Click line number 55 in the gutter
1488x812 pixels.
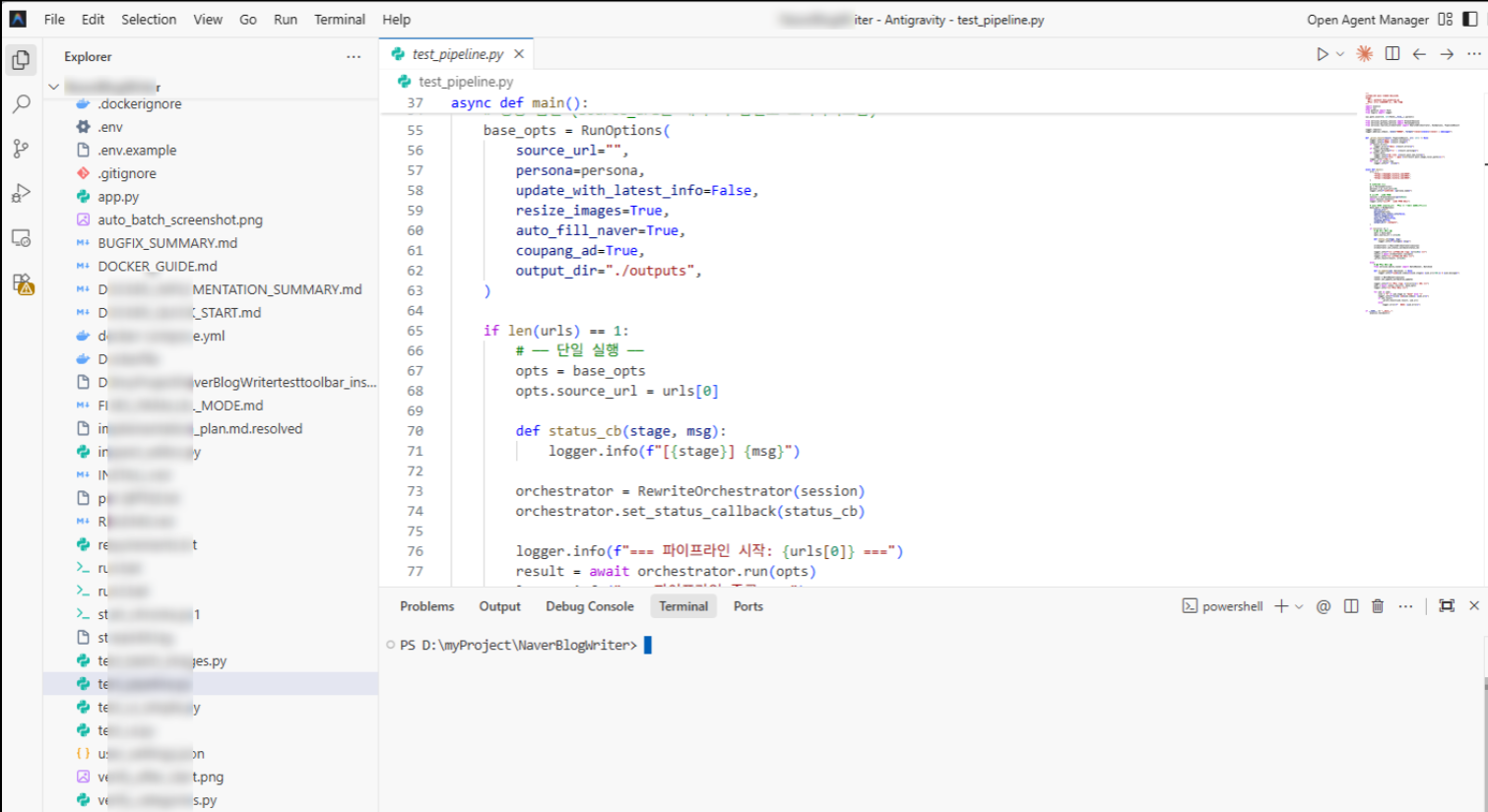pyautogui.click(x=415, y=130)
